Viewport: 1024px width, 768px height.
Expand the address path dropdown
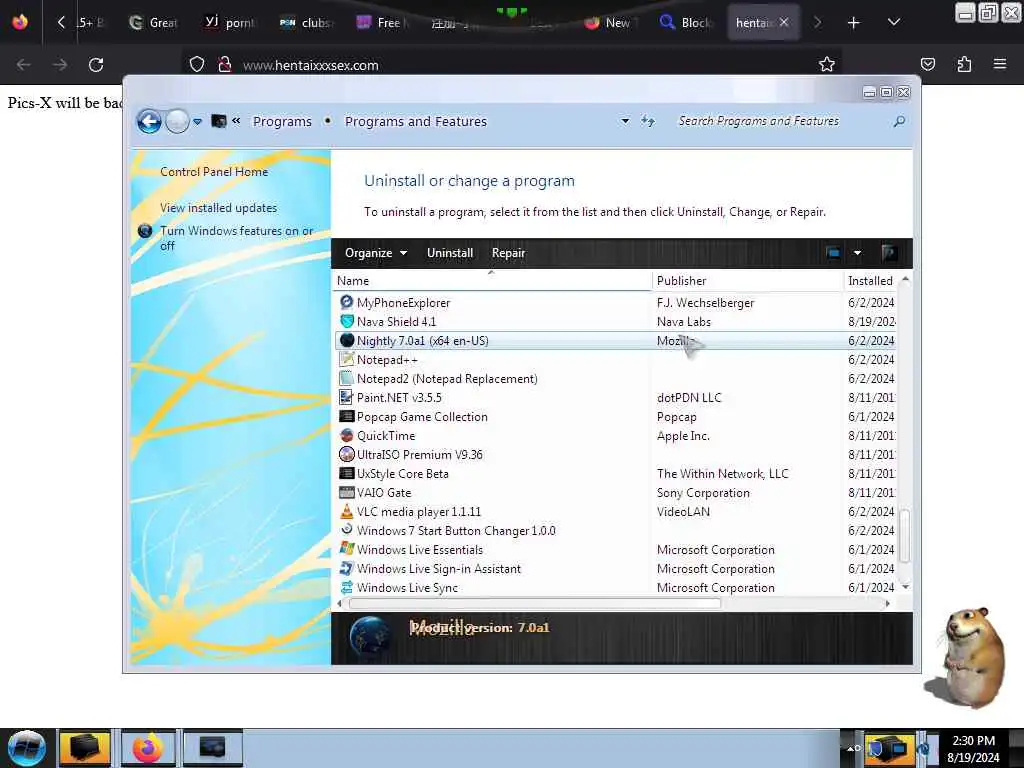click(x=625, y=121)
